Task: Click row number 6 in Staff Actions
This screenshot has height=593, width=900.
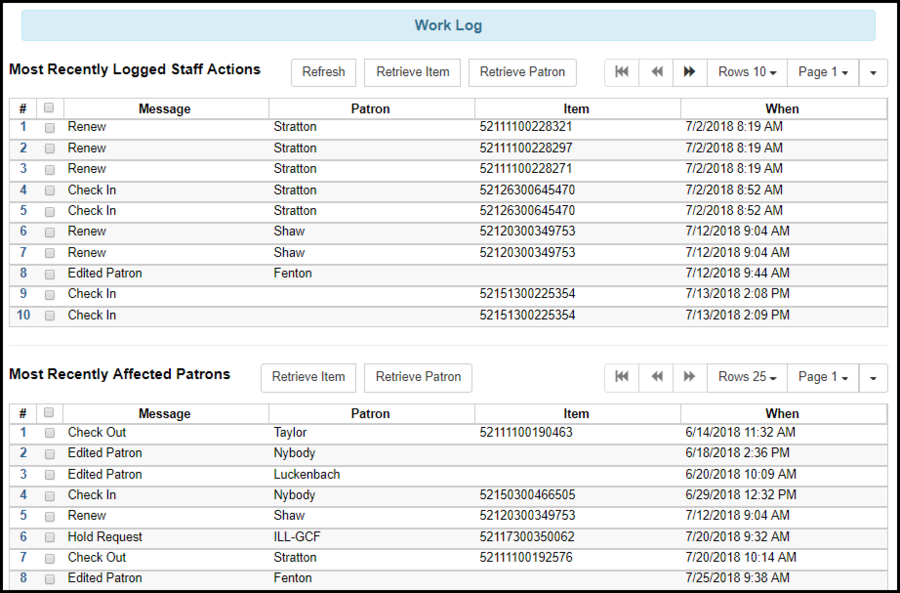Action: pyautogui.click(x=23, y=231)
